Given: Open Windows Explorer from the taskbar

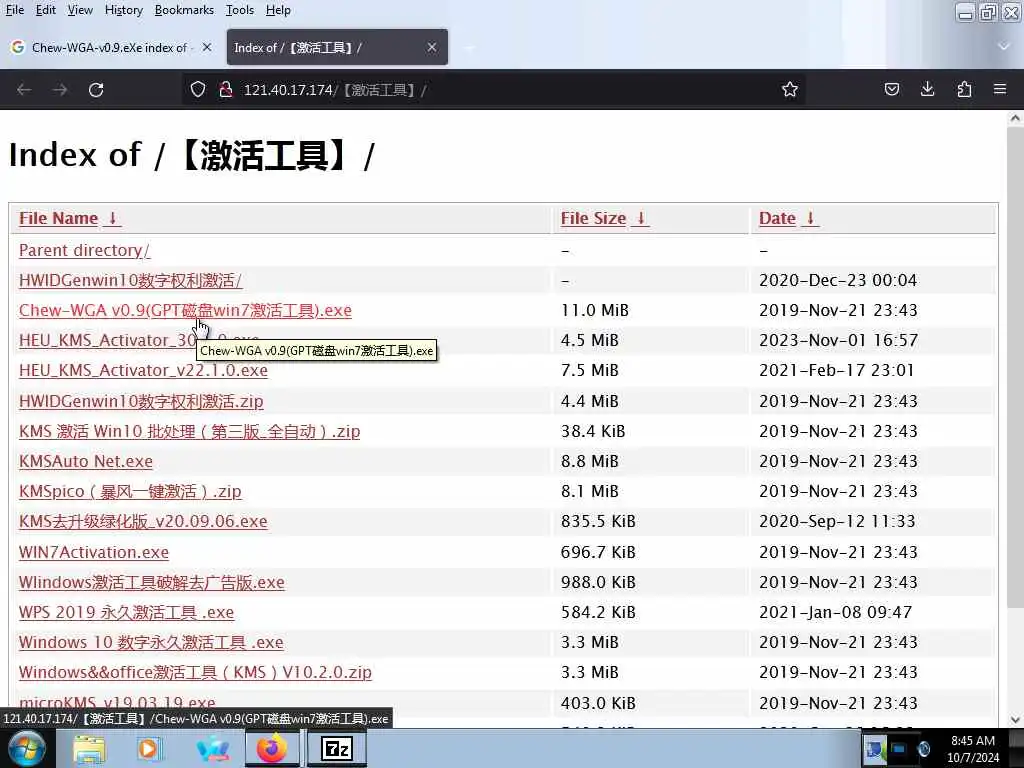Looking at the screenshot, I should pyautogui.click(x=89, y=748).
